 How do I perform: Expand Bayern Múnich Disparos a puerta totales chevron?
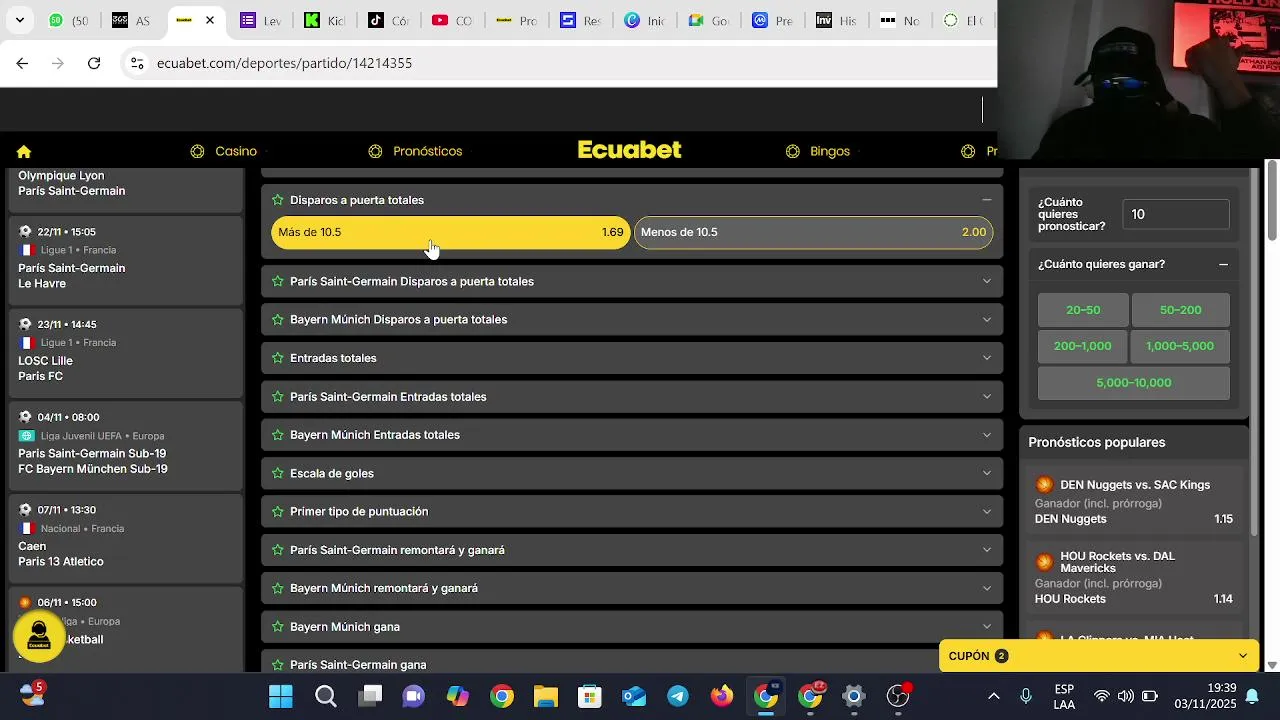(986, 320)
